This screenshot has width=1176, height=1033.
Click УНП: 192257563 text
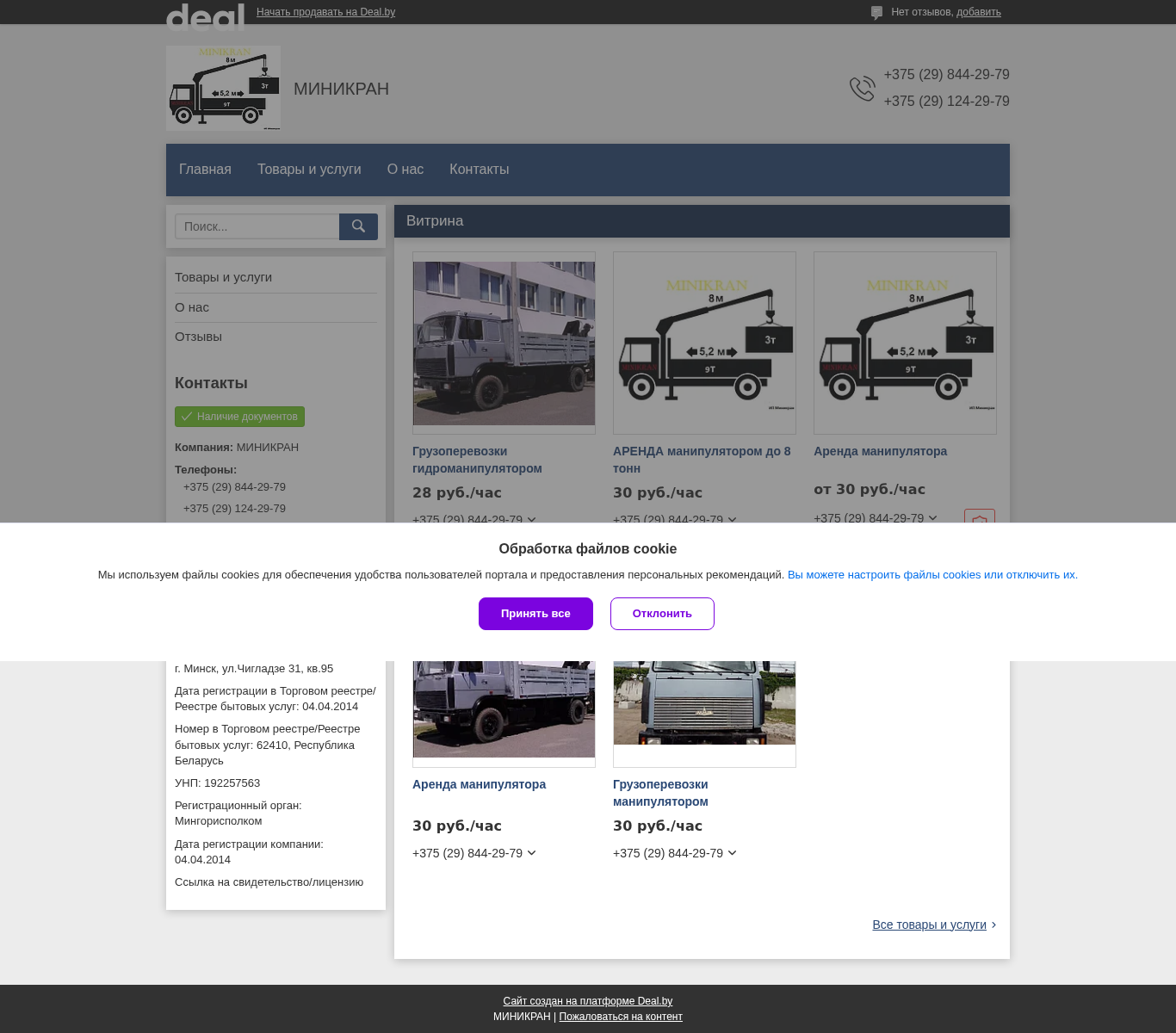(x=217, y=783)
